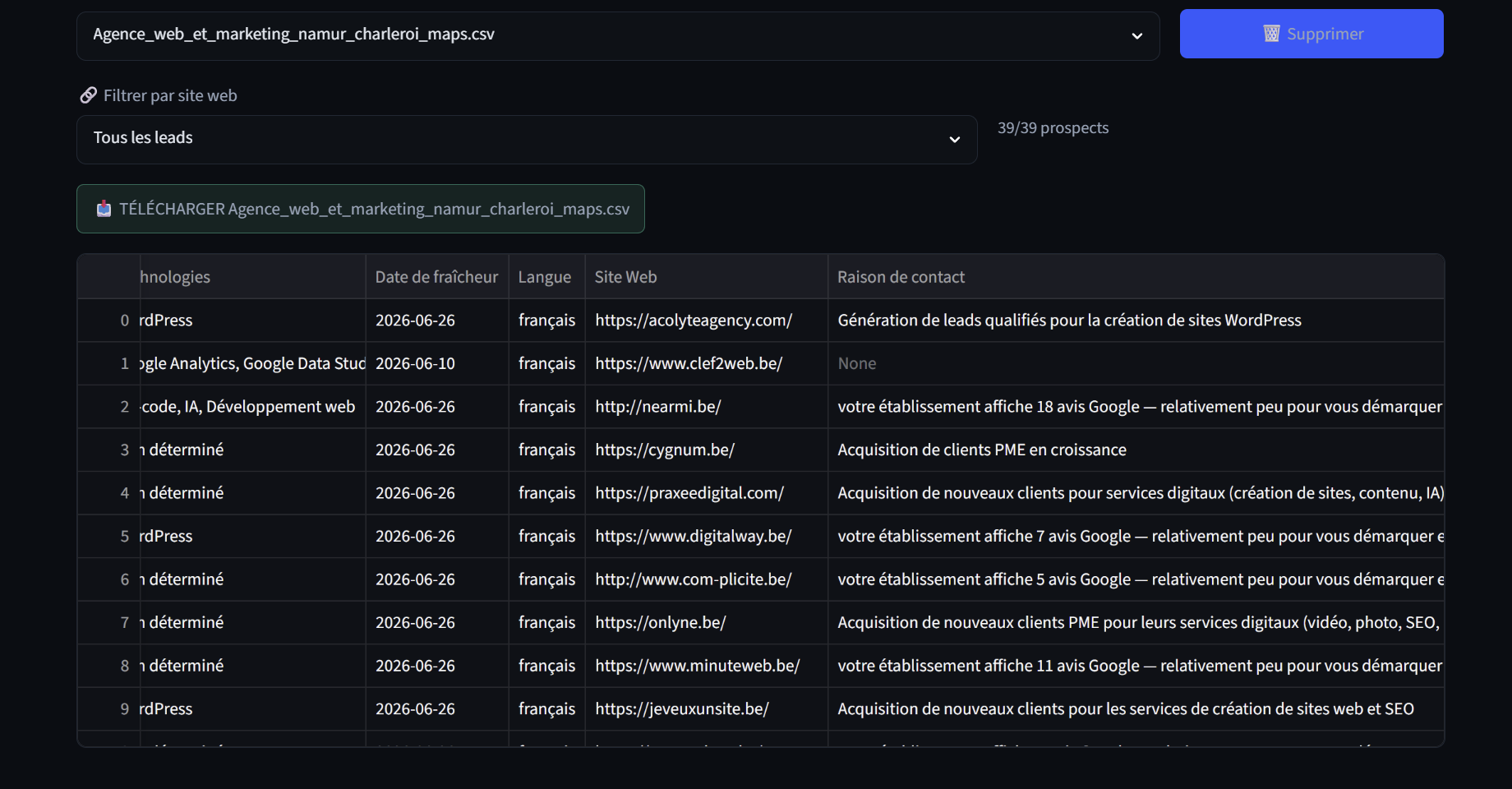Select https://cygnum.be/ cell

click(706, 450)
